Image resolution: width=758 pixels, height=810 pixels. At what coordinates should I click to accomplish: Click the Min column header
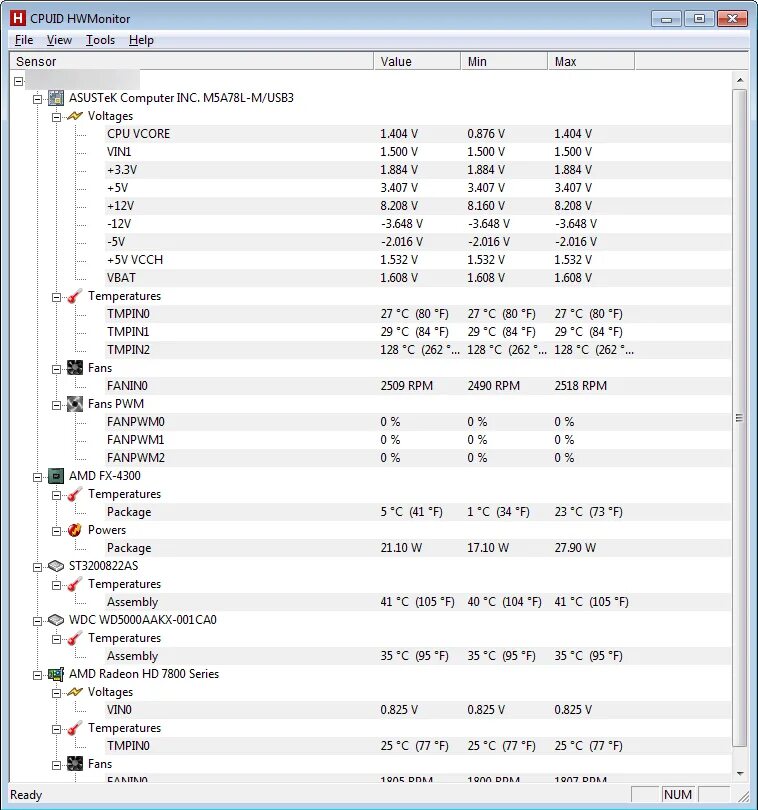tap(504, 61)
